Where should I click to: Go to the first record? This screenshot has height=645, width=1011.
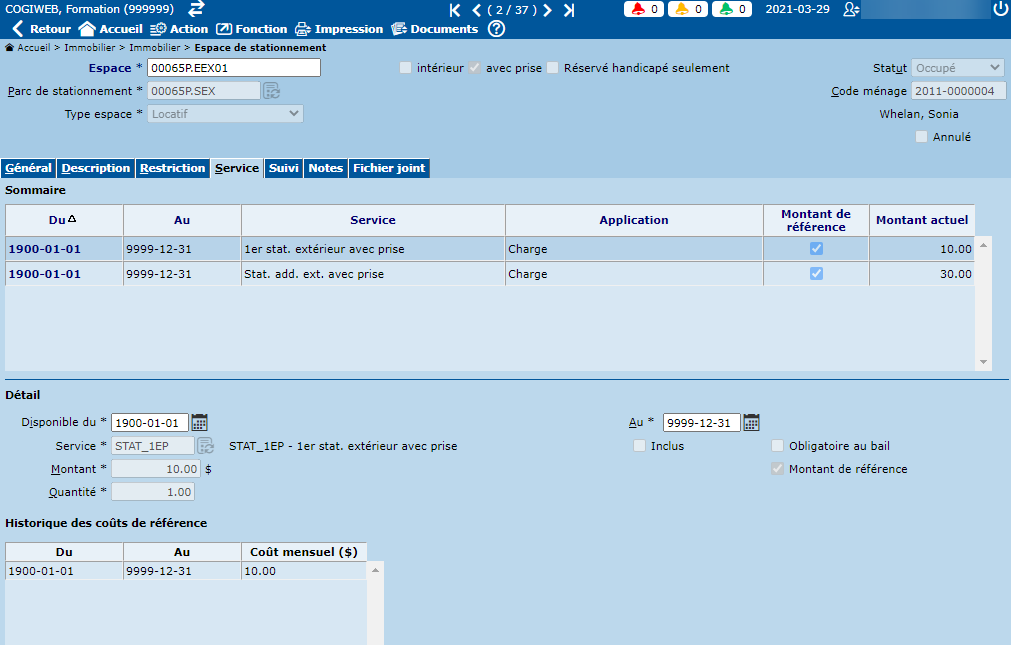pyautogui.click(x=455, y=10)
